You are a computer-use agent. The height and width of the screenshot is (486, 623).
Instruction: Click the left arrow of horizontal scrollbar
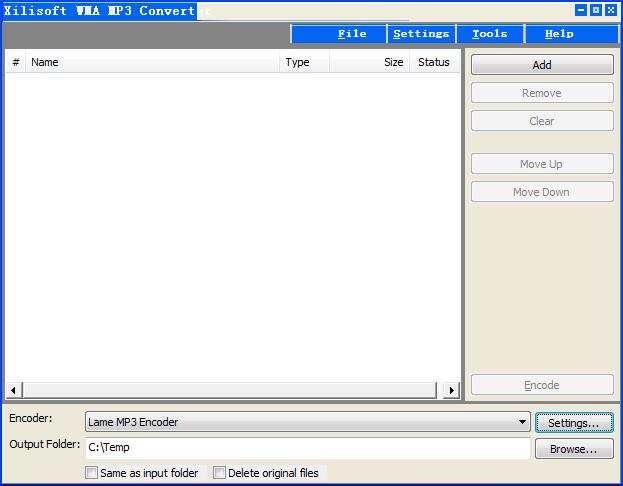14,390
